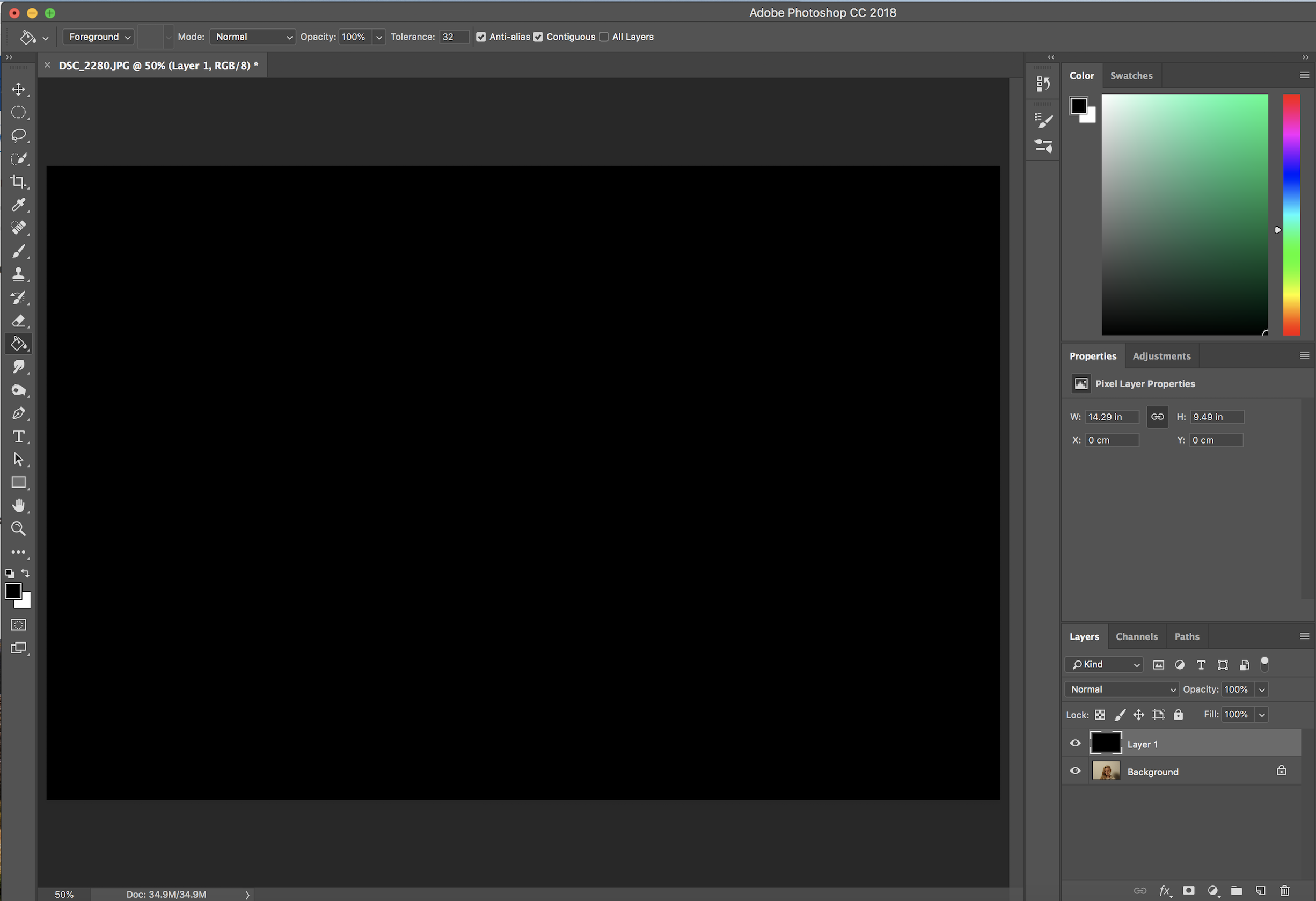Screen dimensions: 1316x901
Task: Select the Lasso tool
Action: 18,135
